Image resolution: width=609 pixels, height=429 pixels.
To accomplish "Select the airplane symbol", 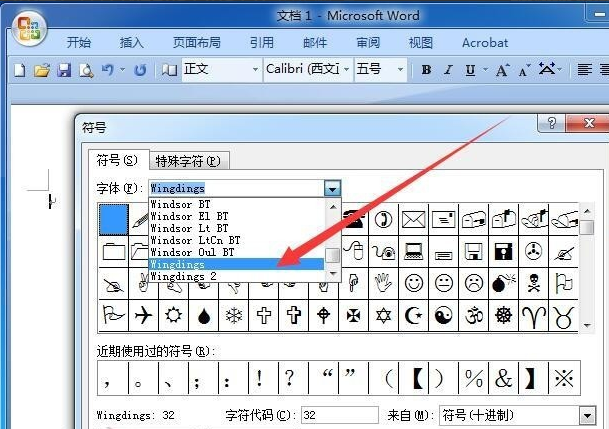I will coord(143,315).
